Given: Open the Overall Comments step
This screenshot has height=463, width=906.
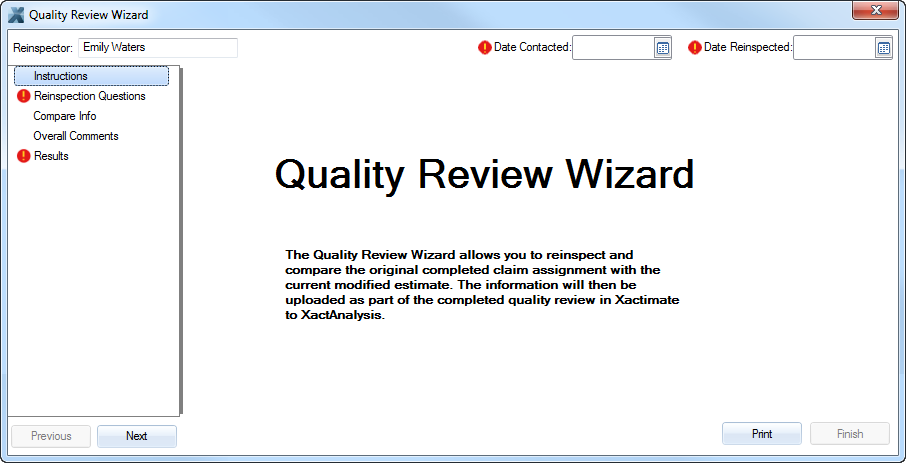Looking at the screenshot, I should [x=76, y=136].
